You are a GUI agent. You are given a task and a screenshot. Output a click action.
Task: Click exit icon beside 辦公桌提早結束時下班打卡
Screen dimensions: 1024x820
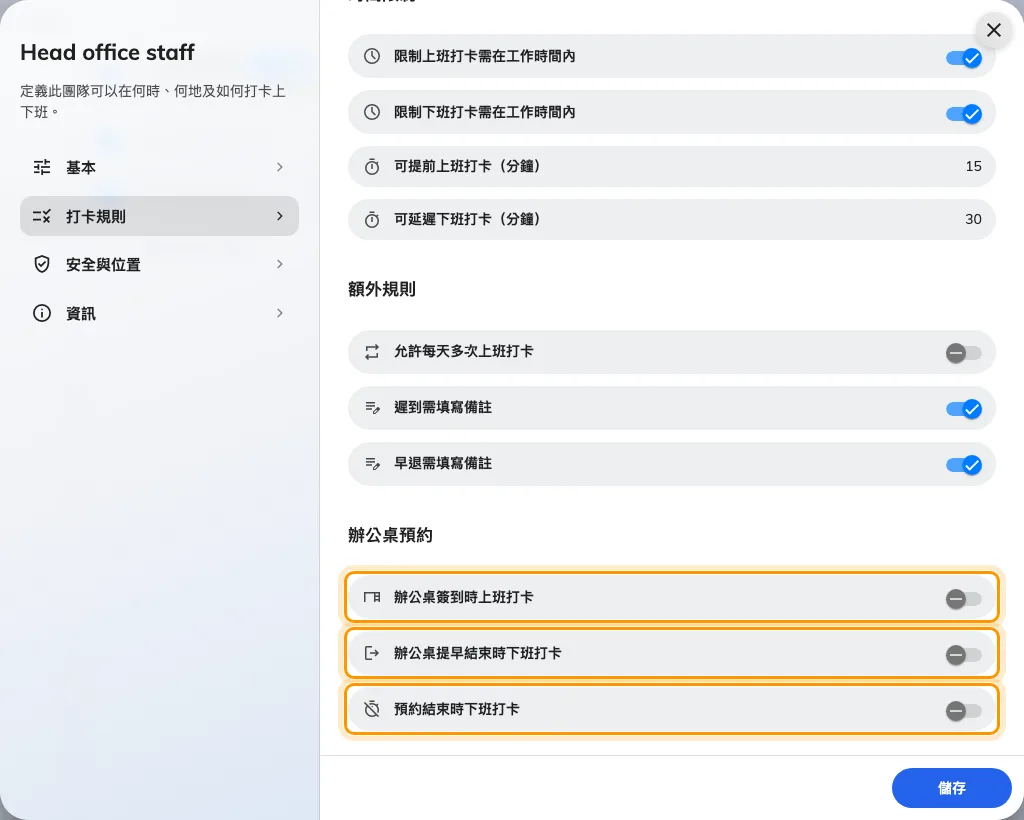click(372, 653)
